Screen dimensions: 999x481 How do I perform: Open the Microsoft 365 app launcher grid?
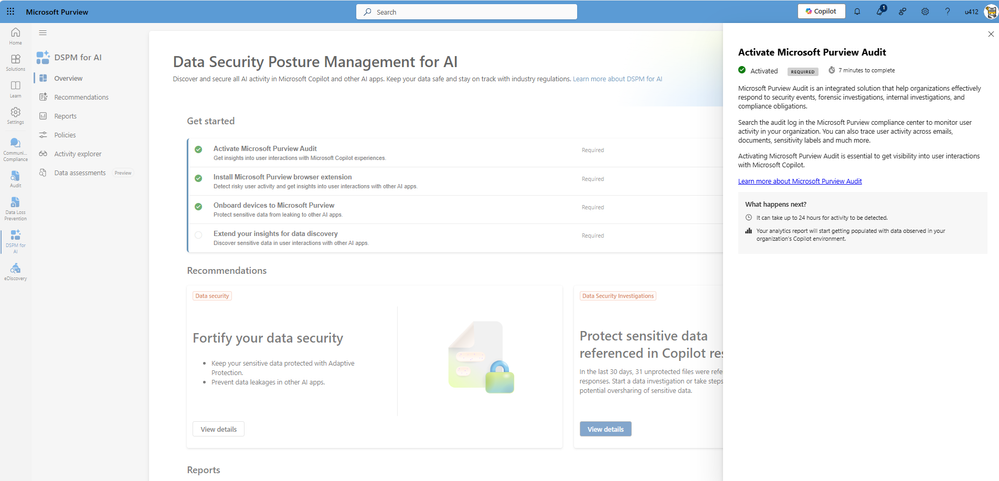11,11
